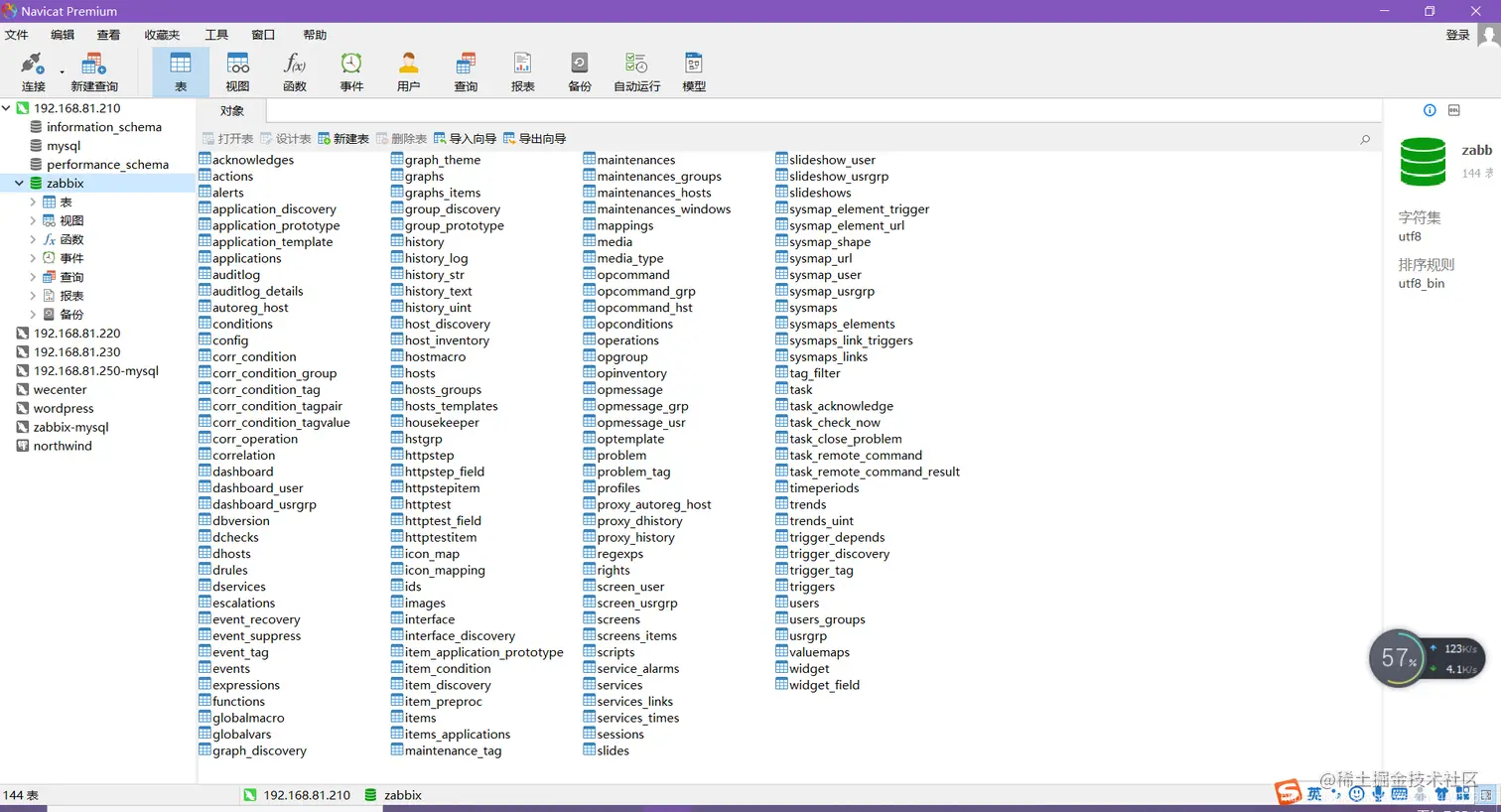Switch to the 对象 tab
The image size is (1501, 812).
[232, 111]
